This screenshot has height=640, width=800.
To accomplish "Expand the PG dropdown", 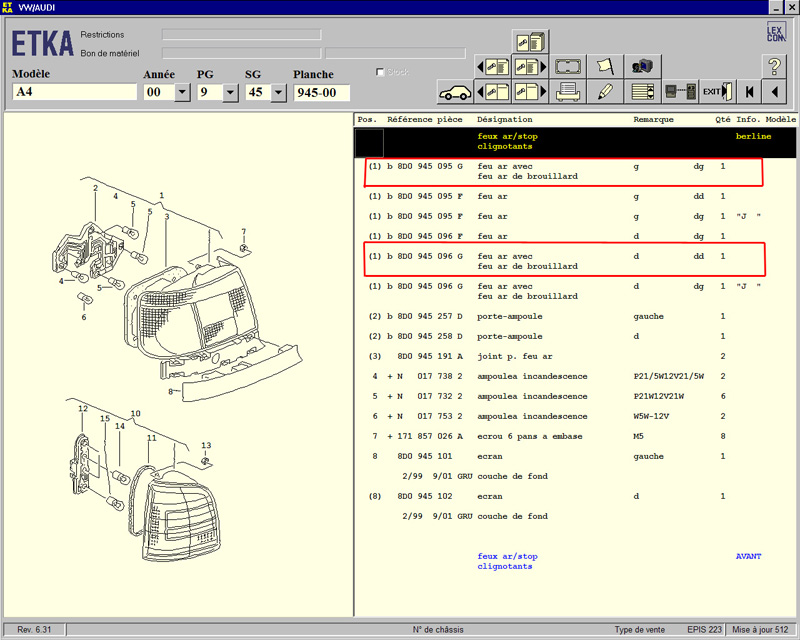I will click(x=230, y=93).
